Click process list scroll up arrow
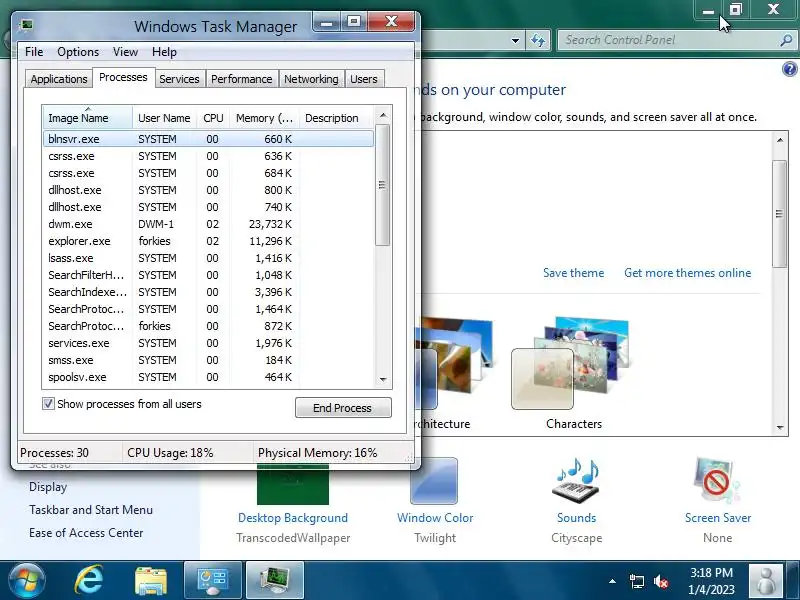 (x=383, y=116)
